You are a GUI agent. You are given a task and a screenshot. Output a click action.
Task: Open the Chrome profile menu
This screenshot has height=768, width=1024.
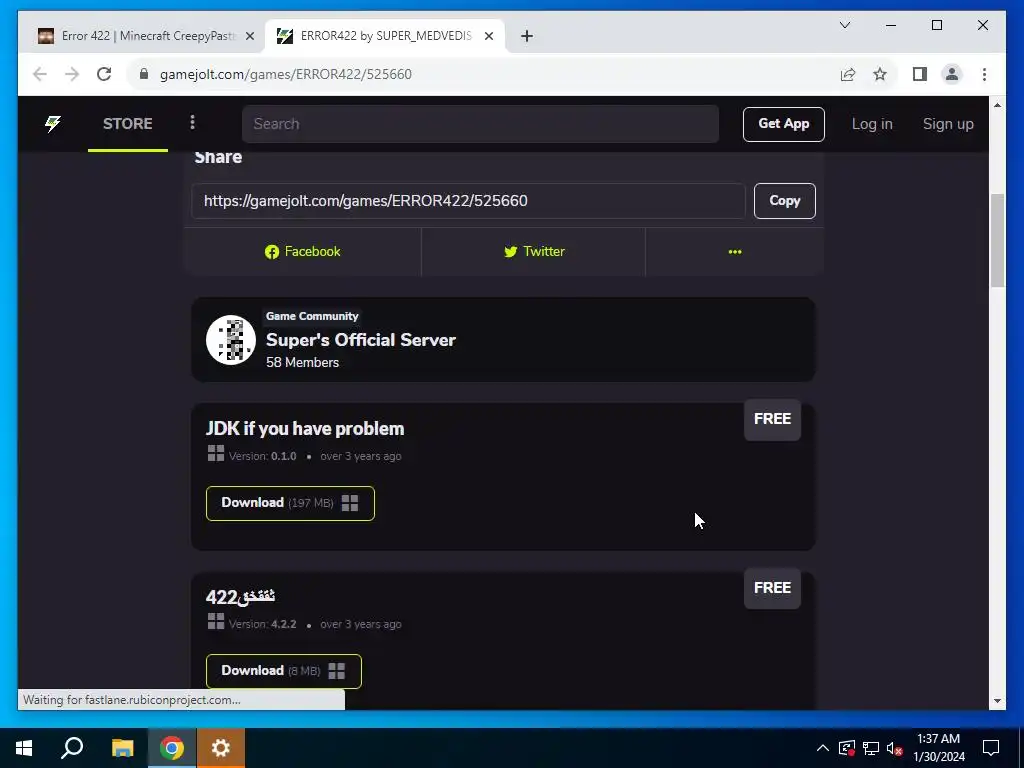click(952, 74)
